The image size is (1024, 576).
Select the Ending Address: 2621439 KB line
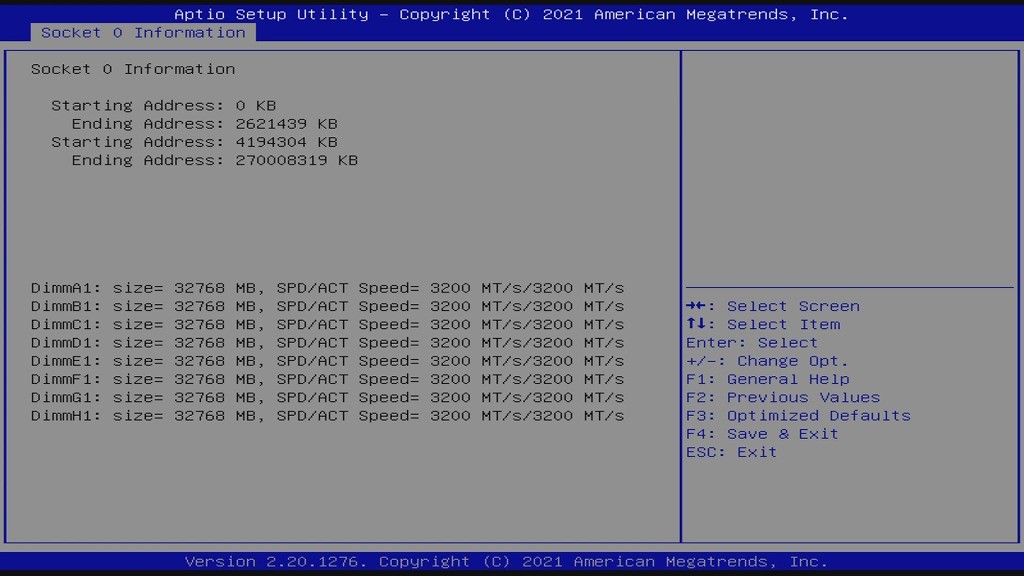(204, 123)
